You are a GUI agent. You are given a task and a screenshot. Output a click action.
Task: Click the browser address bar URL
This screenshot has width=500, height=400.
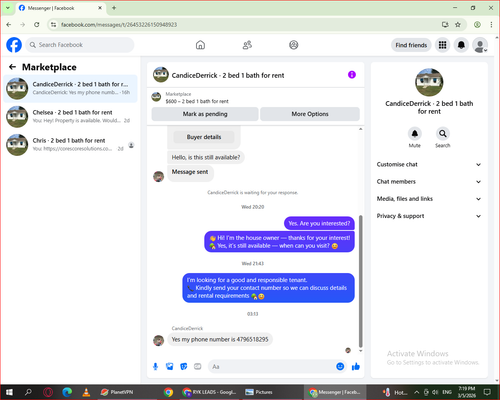[119, 25]
